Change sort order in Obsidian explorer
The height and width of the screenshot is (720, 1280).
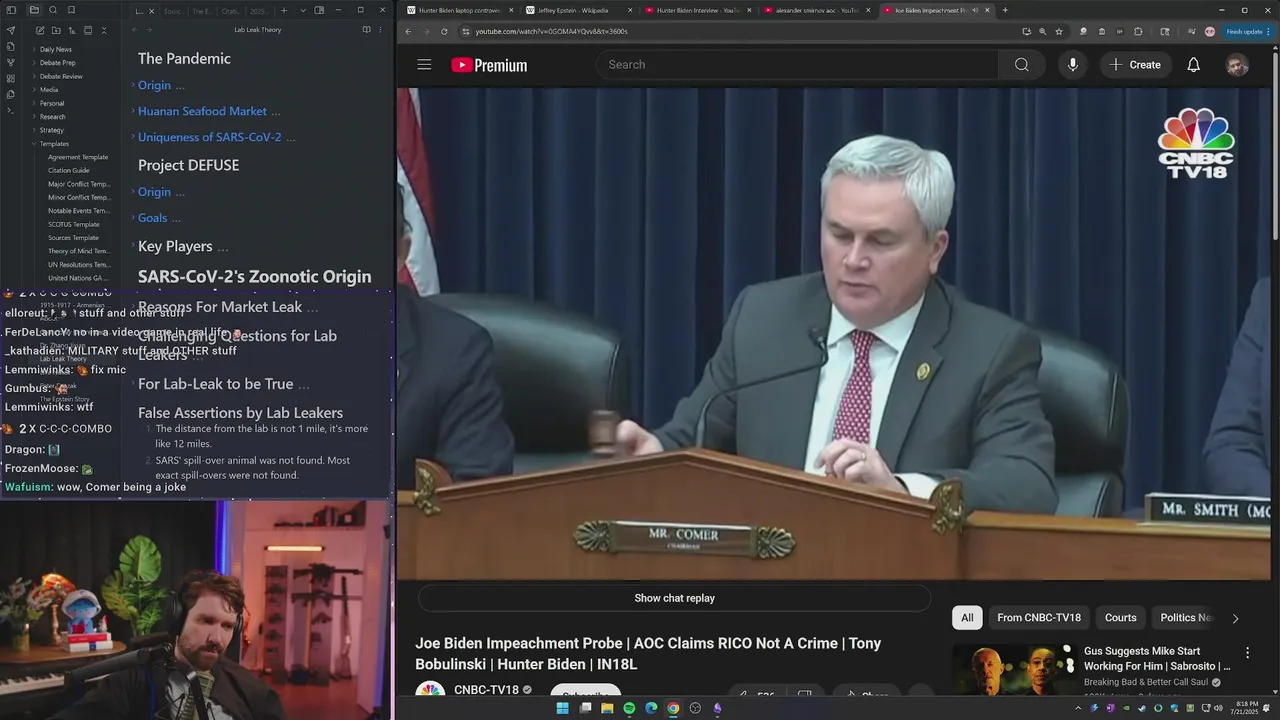pyautogui.click(x=72, y=30)
